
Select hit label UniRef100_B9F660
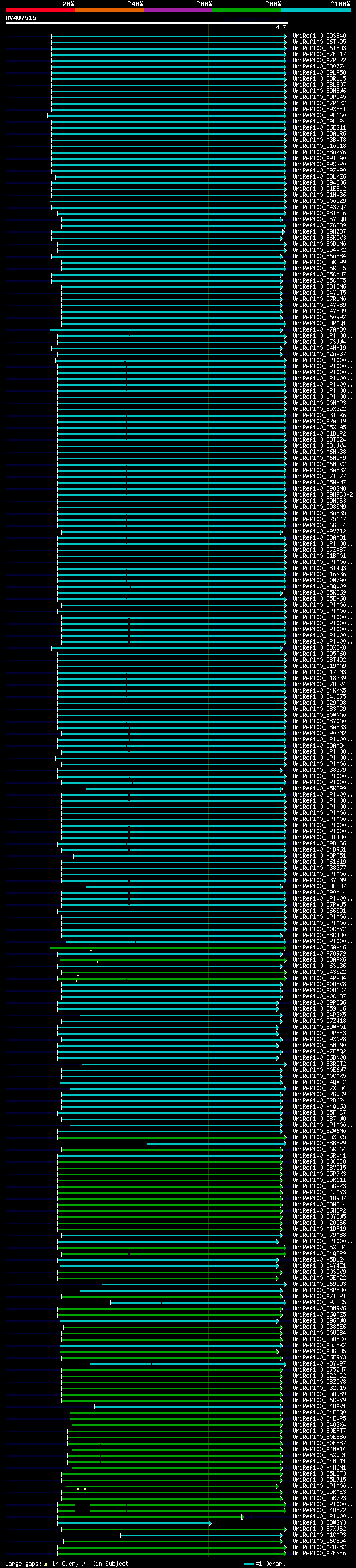click(319, 115)
